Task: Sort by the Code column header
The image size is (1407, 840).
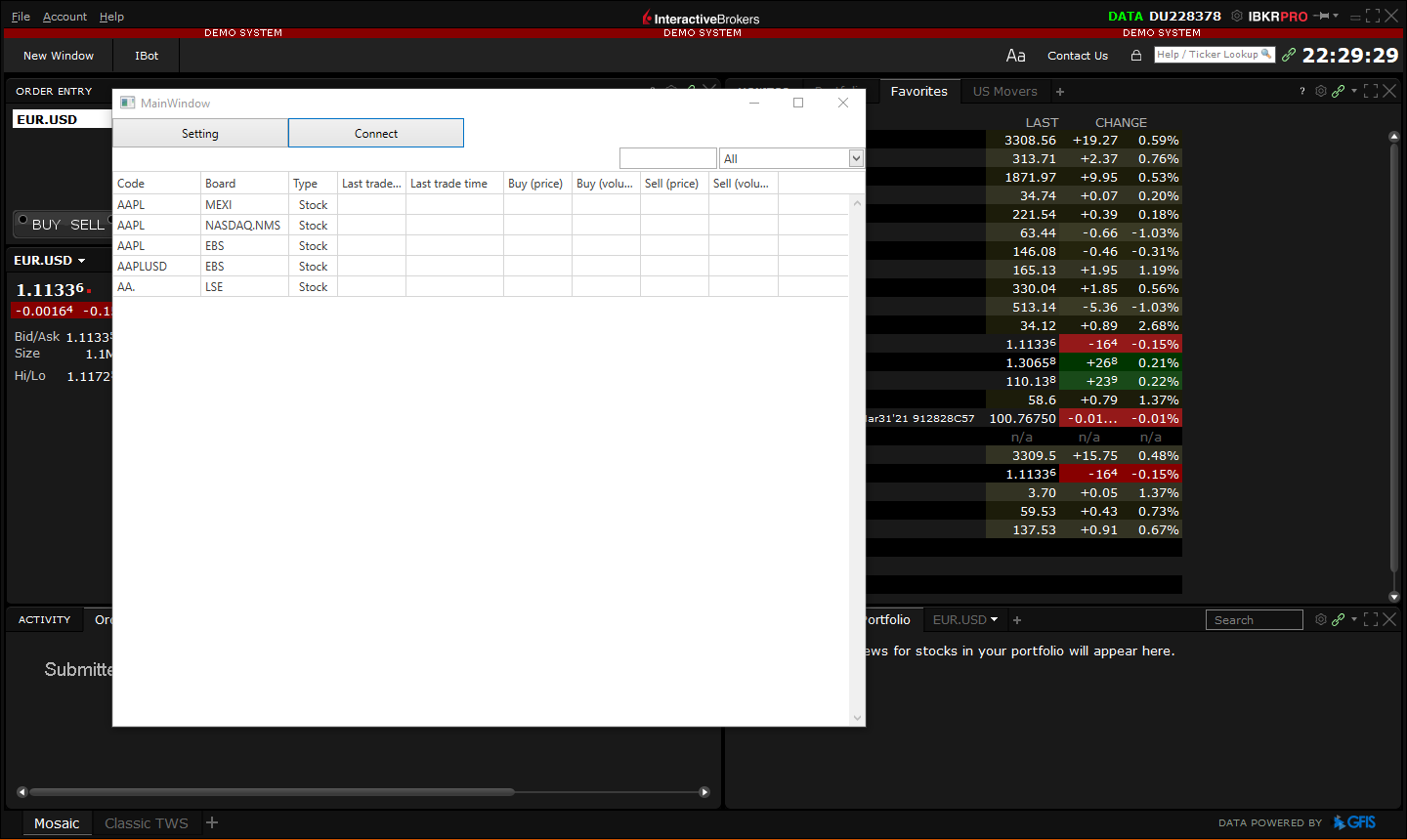Action: pos(156,183)
